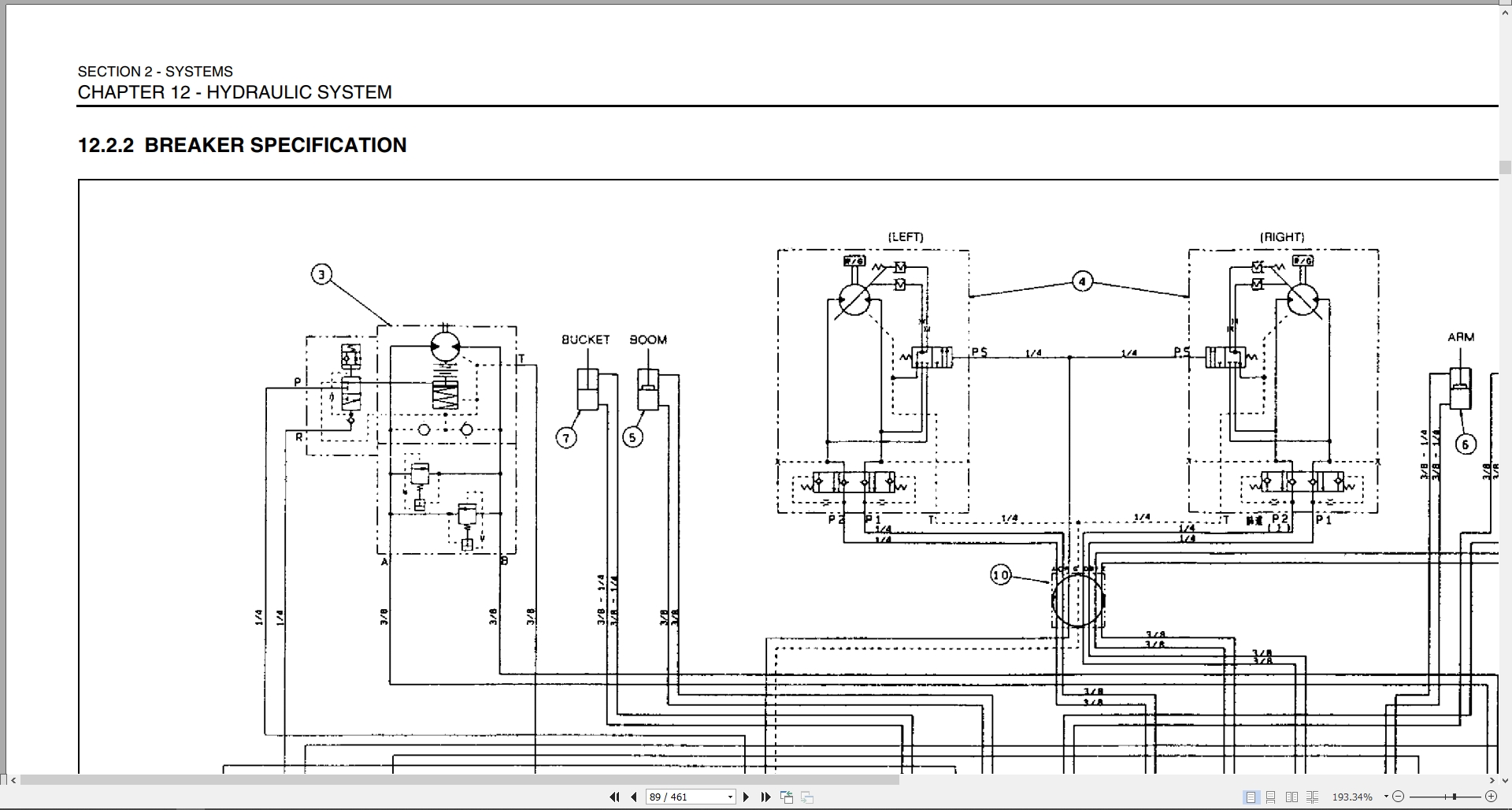Switch to continuous page view
The width and height of the screenshot is (1512, 810).
(x=1271, y=797)
